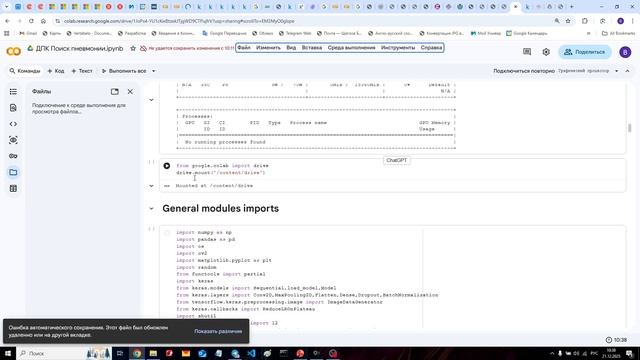Open the data table sidebar icon
This screenshot has width=640, height=360.
tap(13, 189)
